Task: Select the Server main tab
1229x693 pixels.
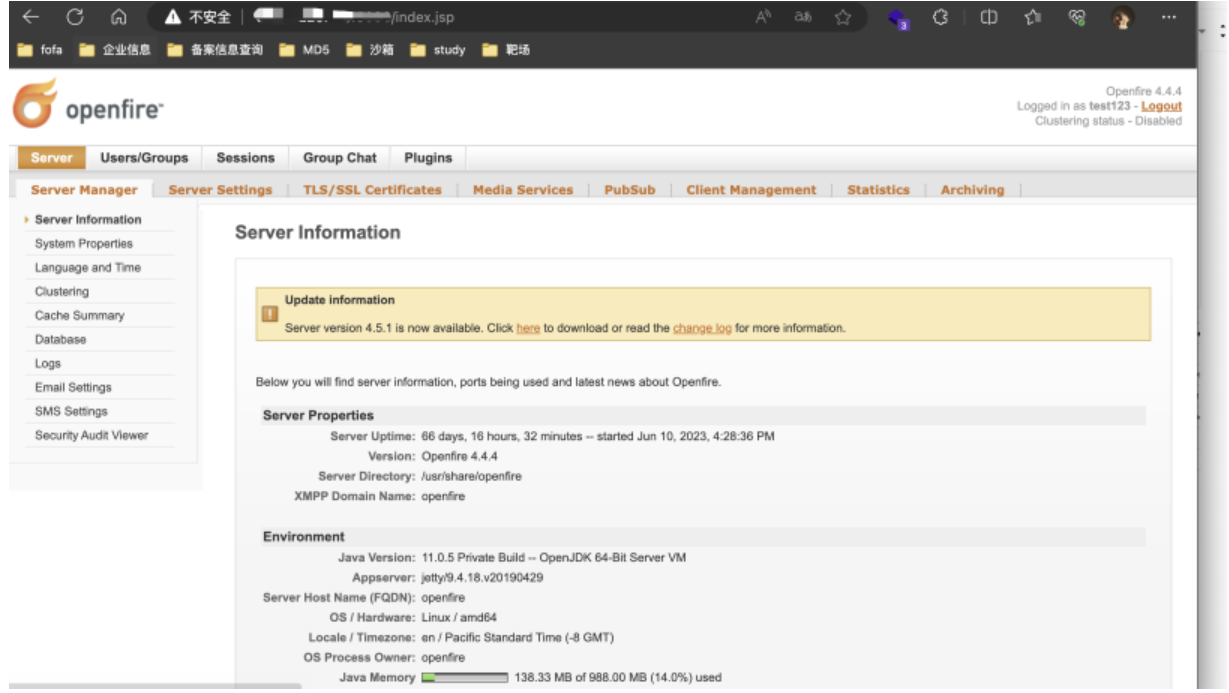Action: click(x=52, y=158)
